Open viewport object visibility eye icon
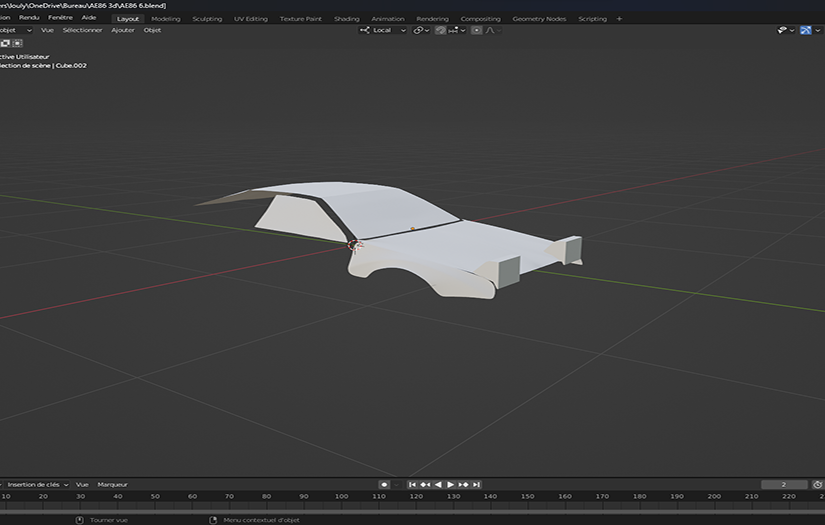The image size is (825, 525). 782,31
